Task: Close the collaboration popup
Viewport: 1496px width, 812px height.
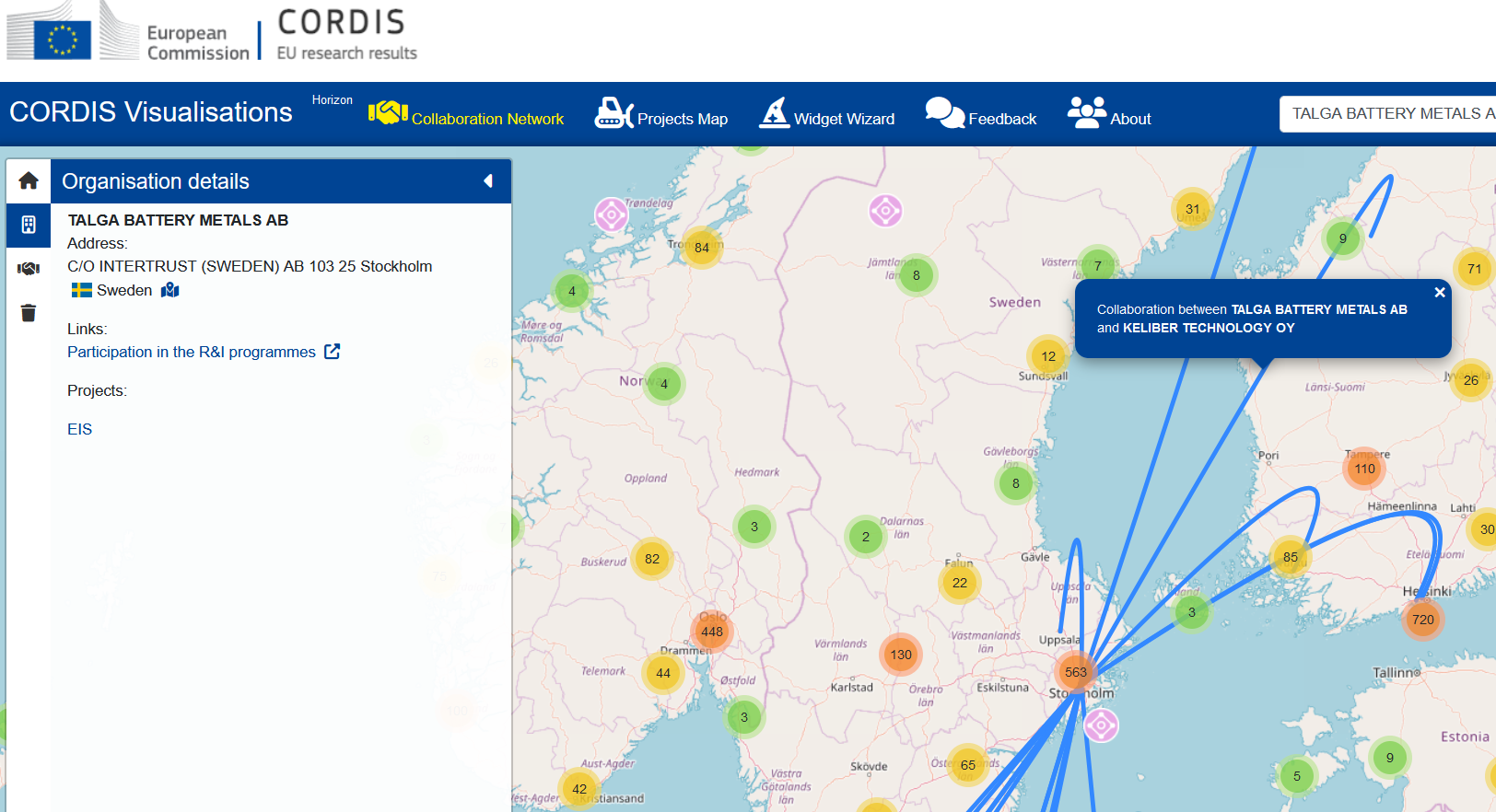Action: [x=1440, y=293]
